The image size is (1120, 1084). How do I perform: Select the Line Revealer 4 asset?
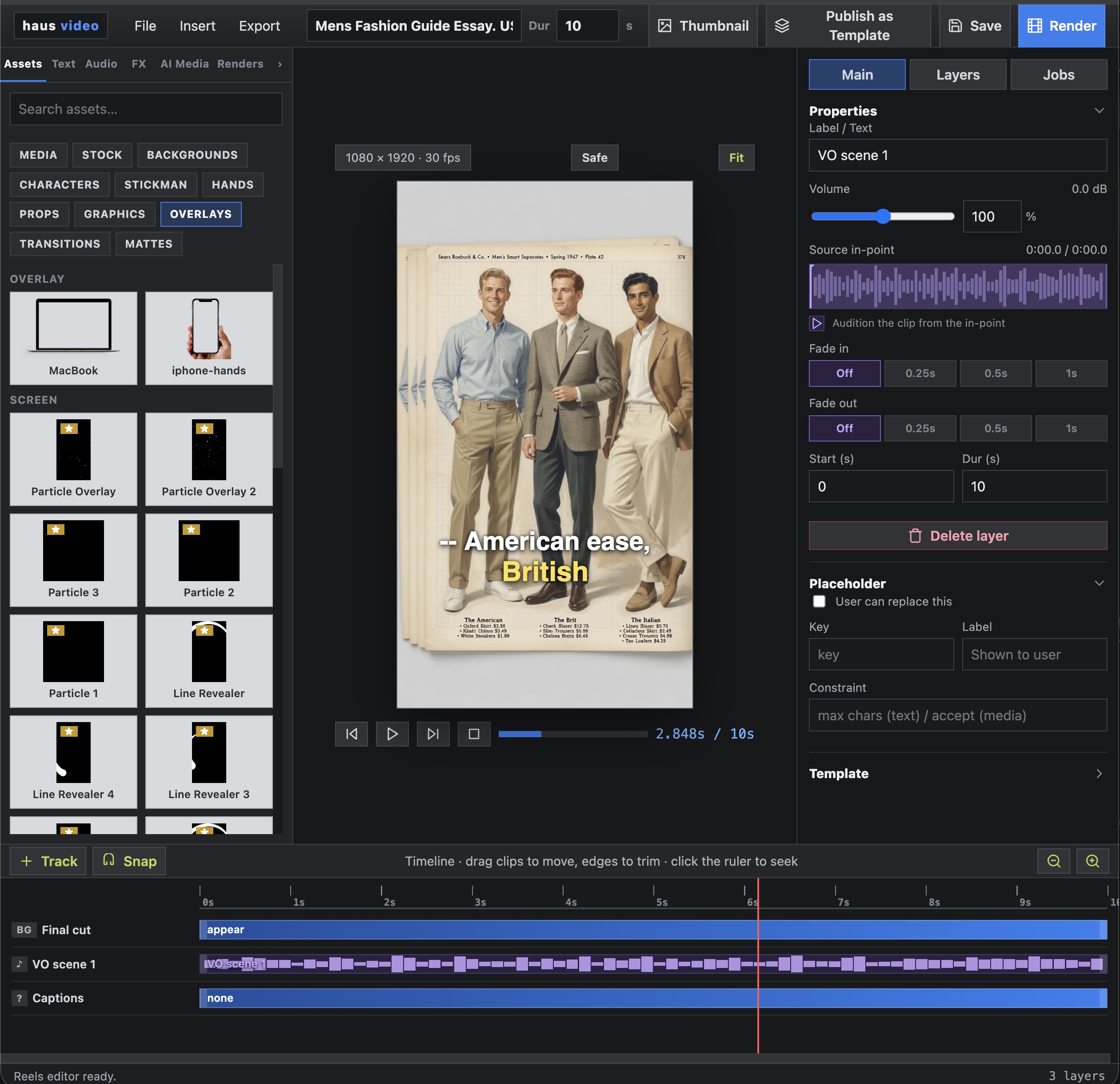(74, 762)
